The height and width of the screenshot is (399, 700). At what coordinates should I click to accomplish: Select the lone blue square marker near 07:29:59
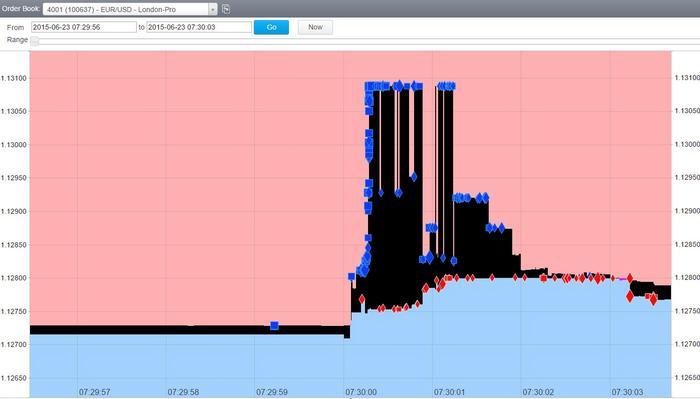[275, 326]
